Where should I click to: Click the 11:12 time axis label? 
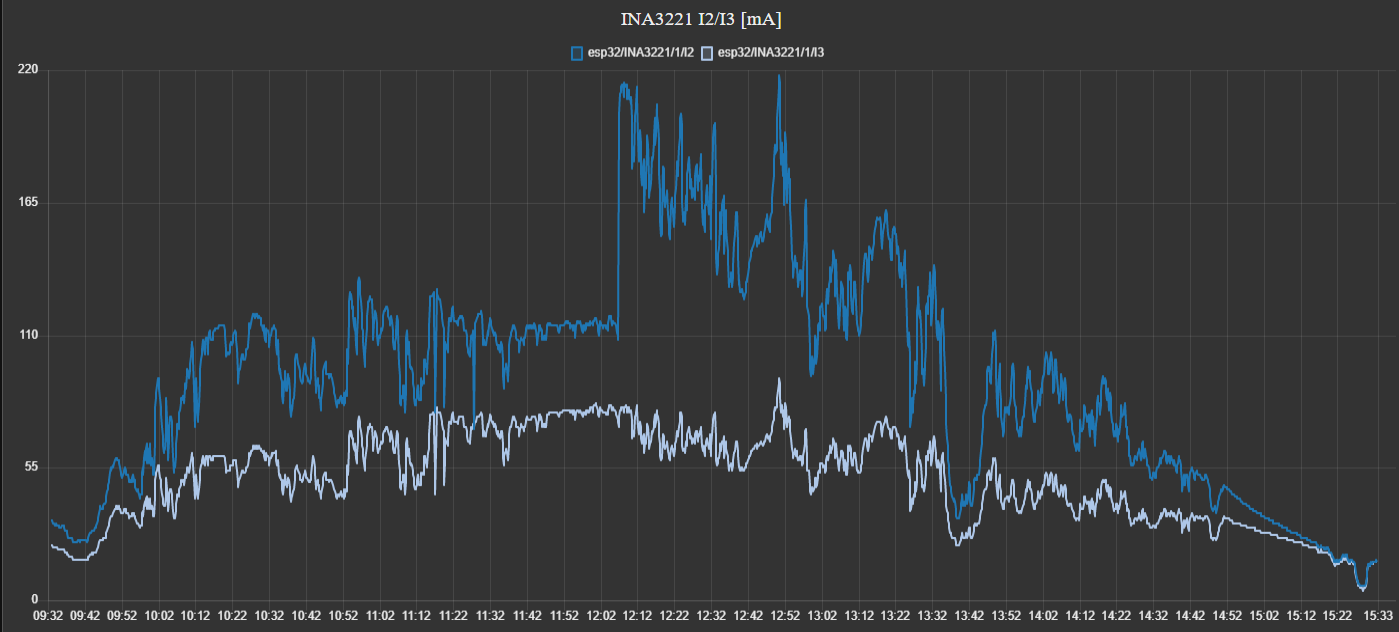click(417, 617)
